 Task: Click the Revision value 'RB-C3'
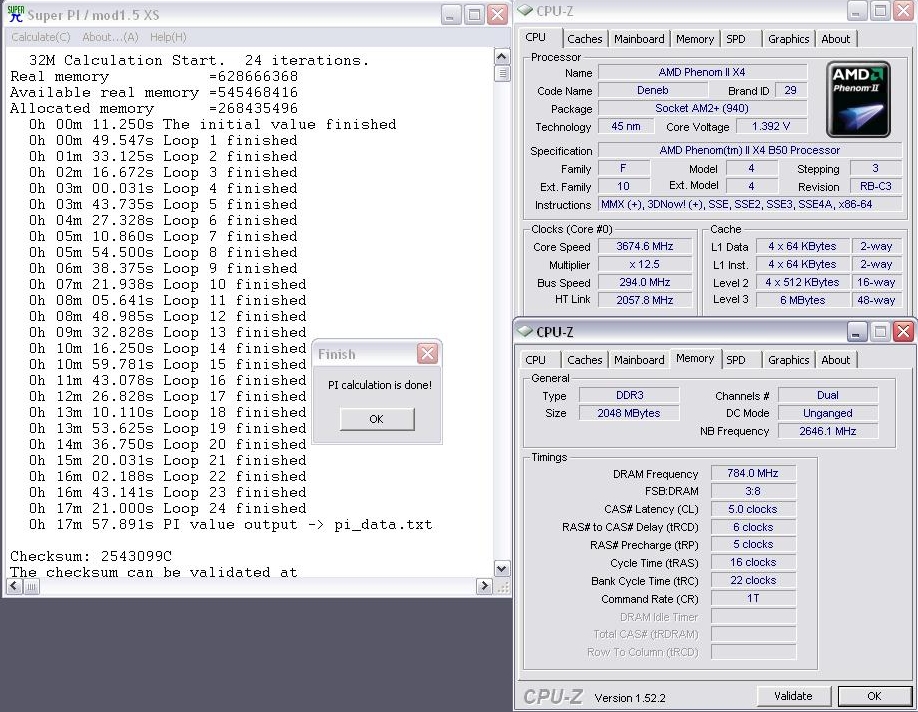(x=875, y=186)
